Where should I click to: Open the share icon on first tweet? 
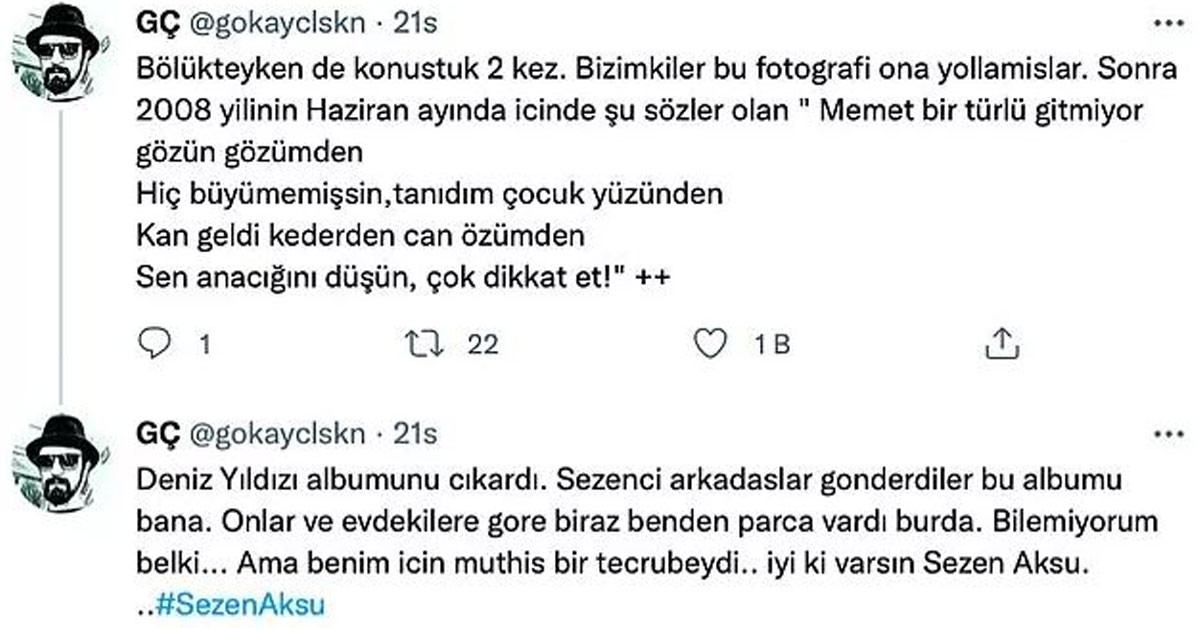pyautogui.click(x=1000, y=345)
